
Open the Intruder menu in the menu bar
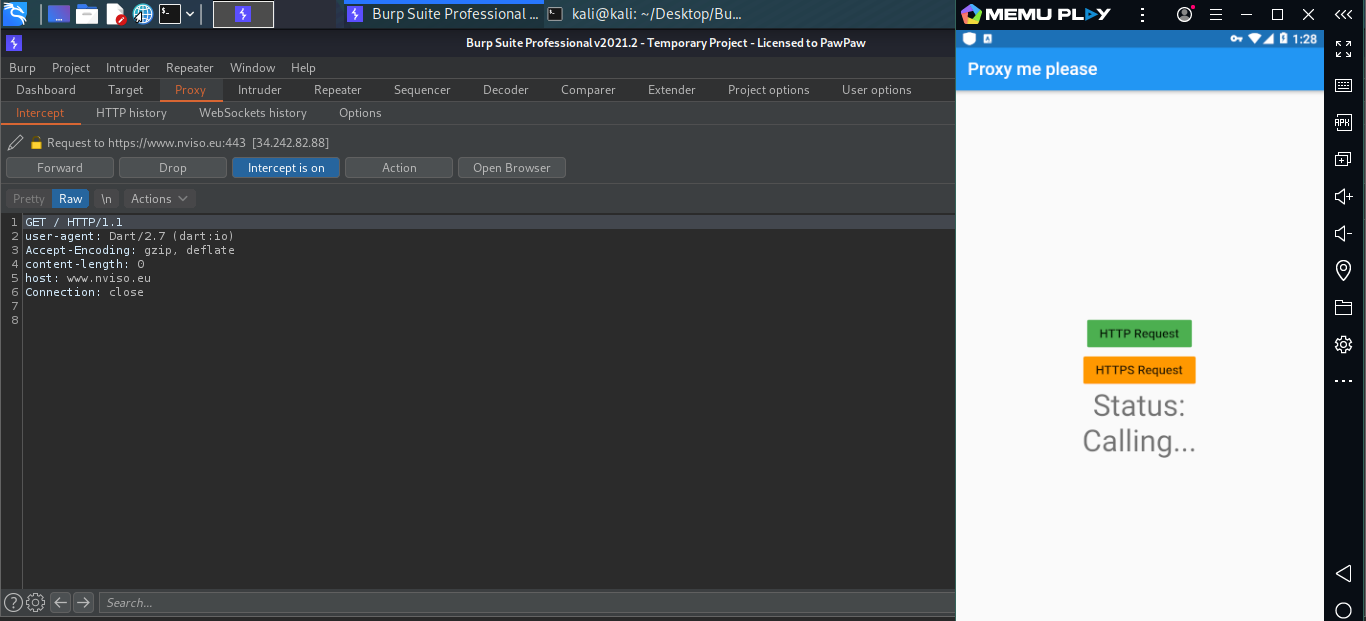click(128, 68)
